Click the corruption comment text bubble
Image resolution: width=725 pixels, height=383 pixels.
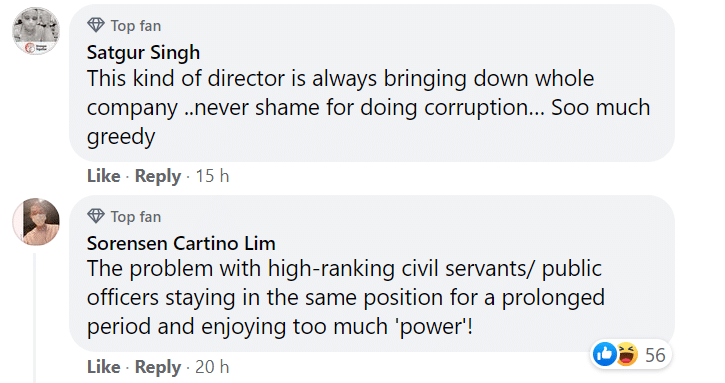pos(372,83)
